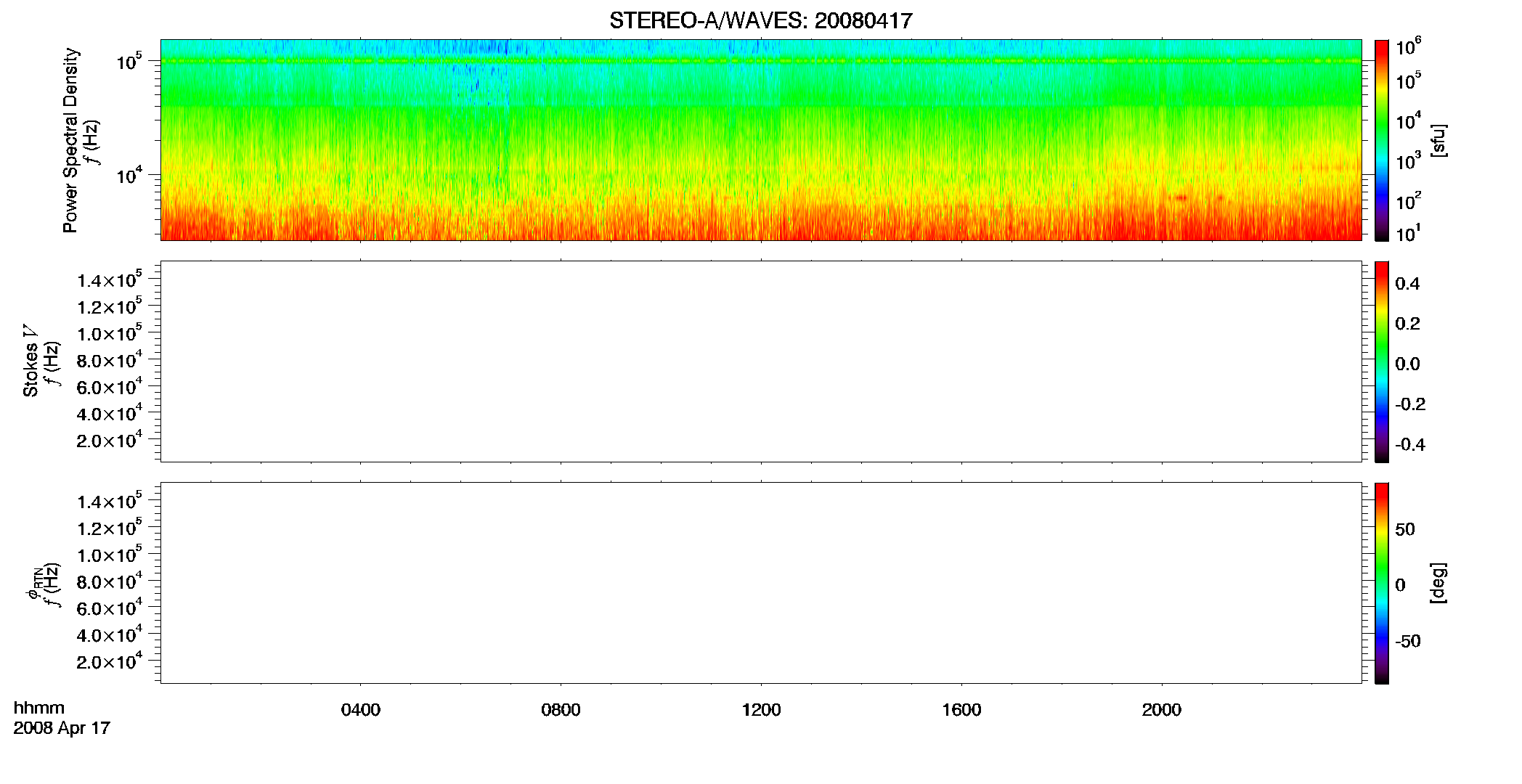Viewport: 1522px width, 784px height.
Task: Click the 6.0×10^4 tick on the φ RTN panel axis
Action: [x=110, y=608]
